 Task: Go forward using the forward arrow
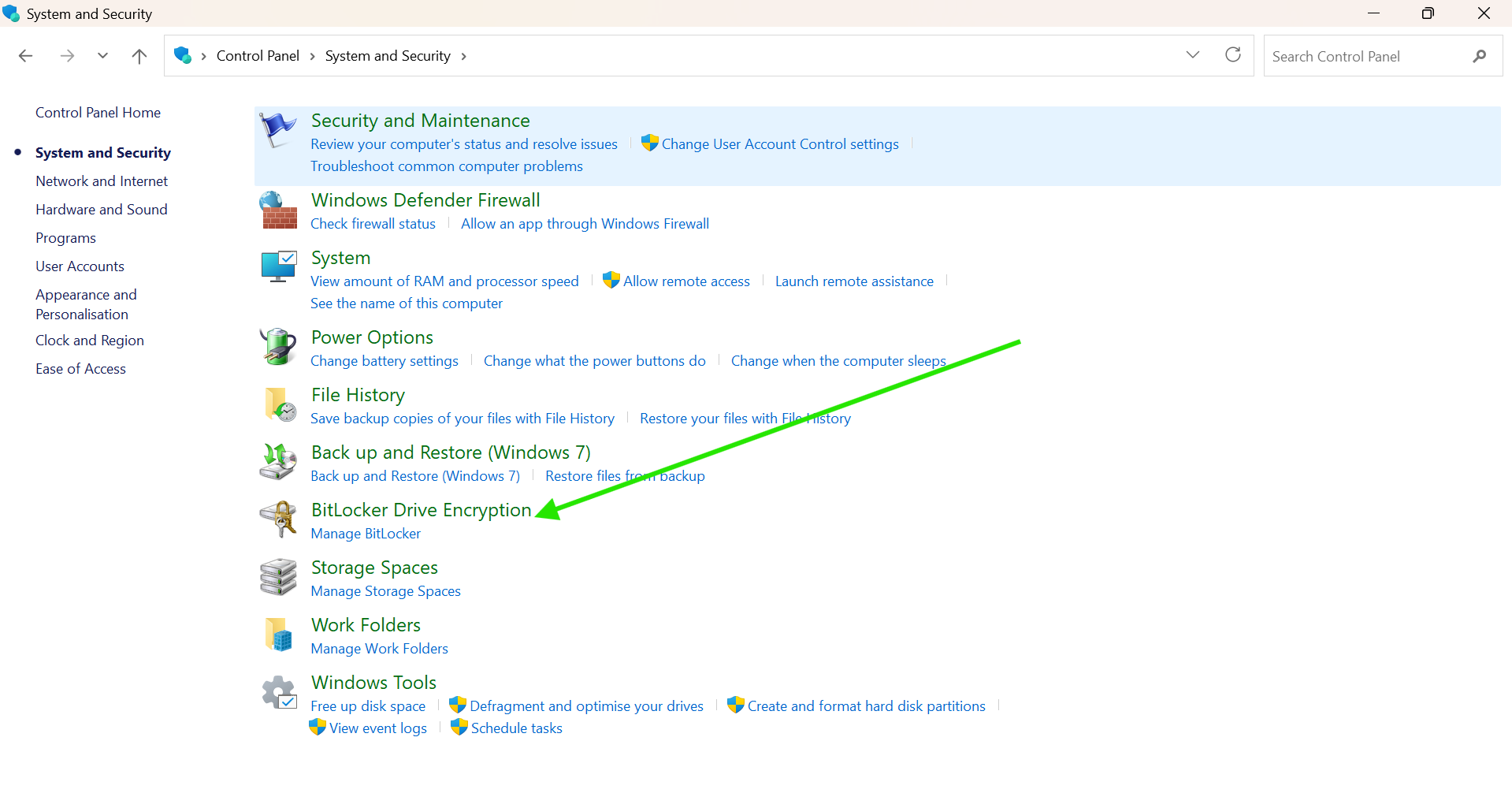(68, 55)
